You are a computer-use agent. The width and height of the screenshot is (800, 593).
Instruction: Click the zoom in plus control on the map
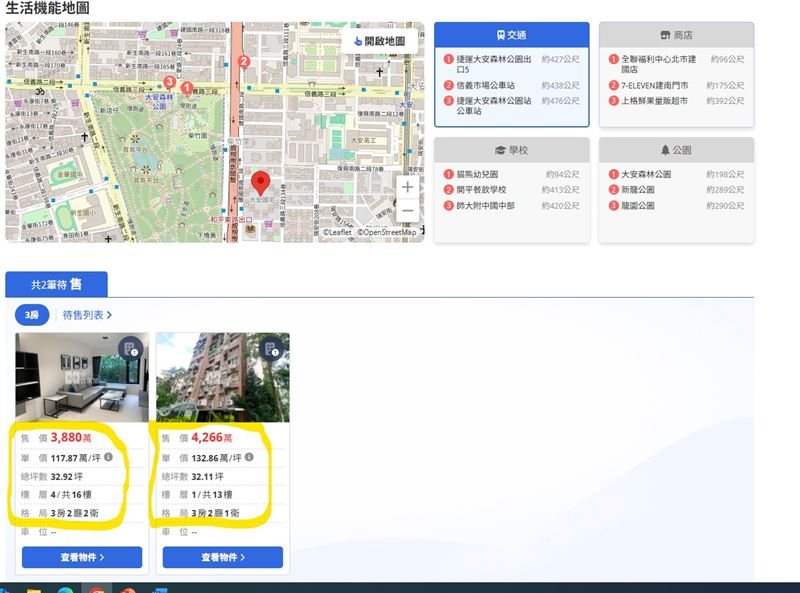tap(407, 185)
